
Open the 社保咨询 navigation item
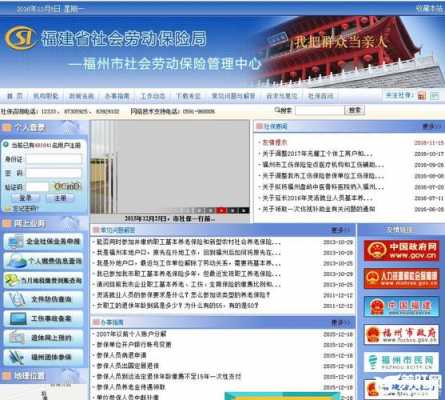pyautogui.click(x=320, y=96)
